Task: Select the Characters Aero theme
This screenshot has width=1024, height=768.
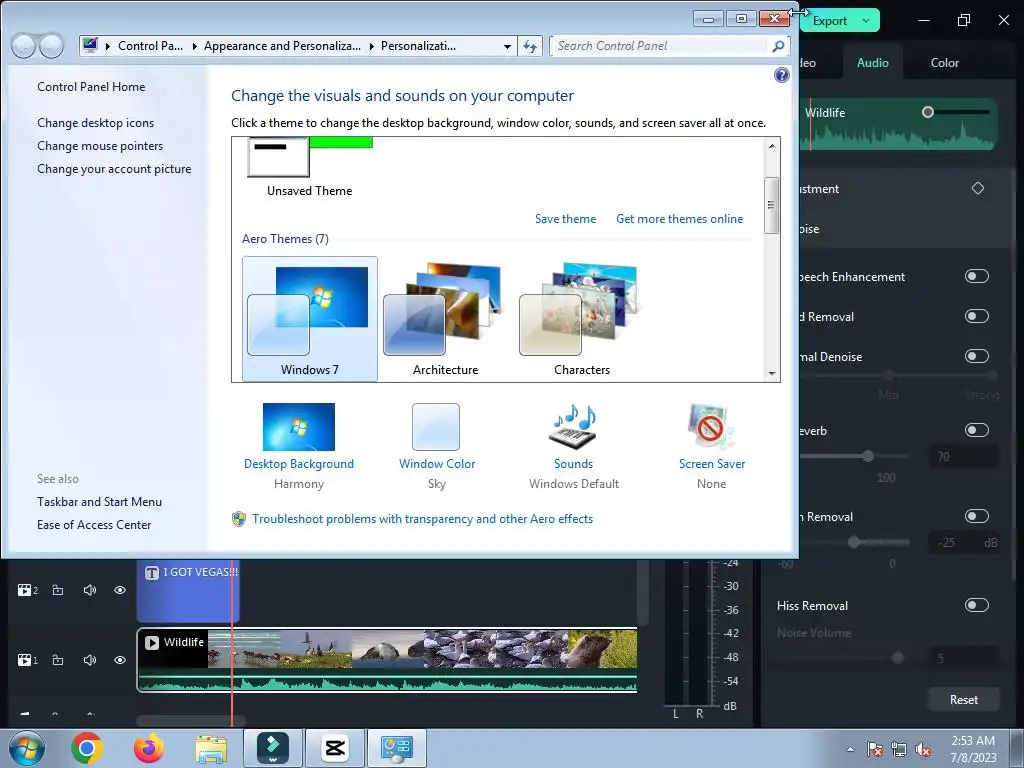Action: (x=581, y=319)
